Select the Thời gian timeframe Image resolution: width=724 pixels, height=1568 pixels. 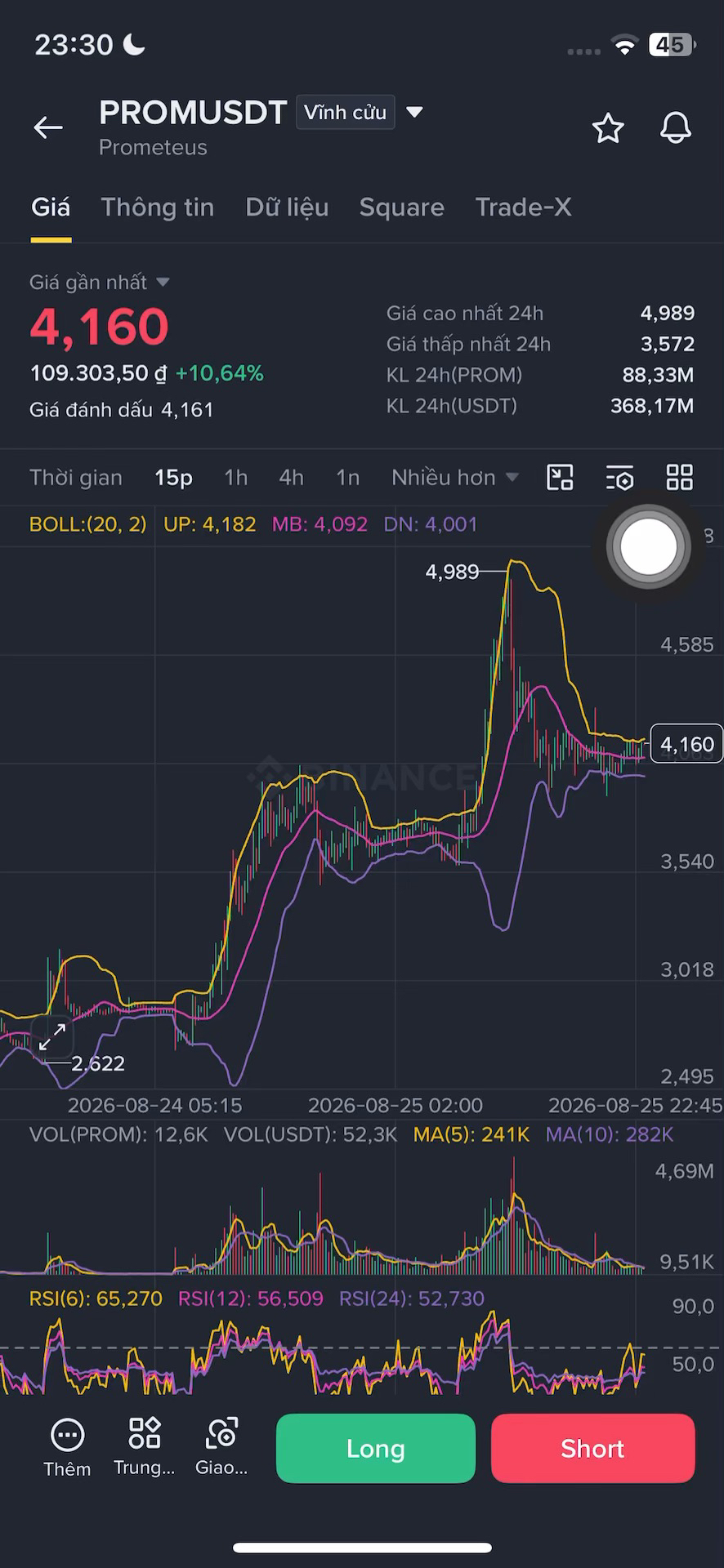(x=76, y=478)
